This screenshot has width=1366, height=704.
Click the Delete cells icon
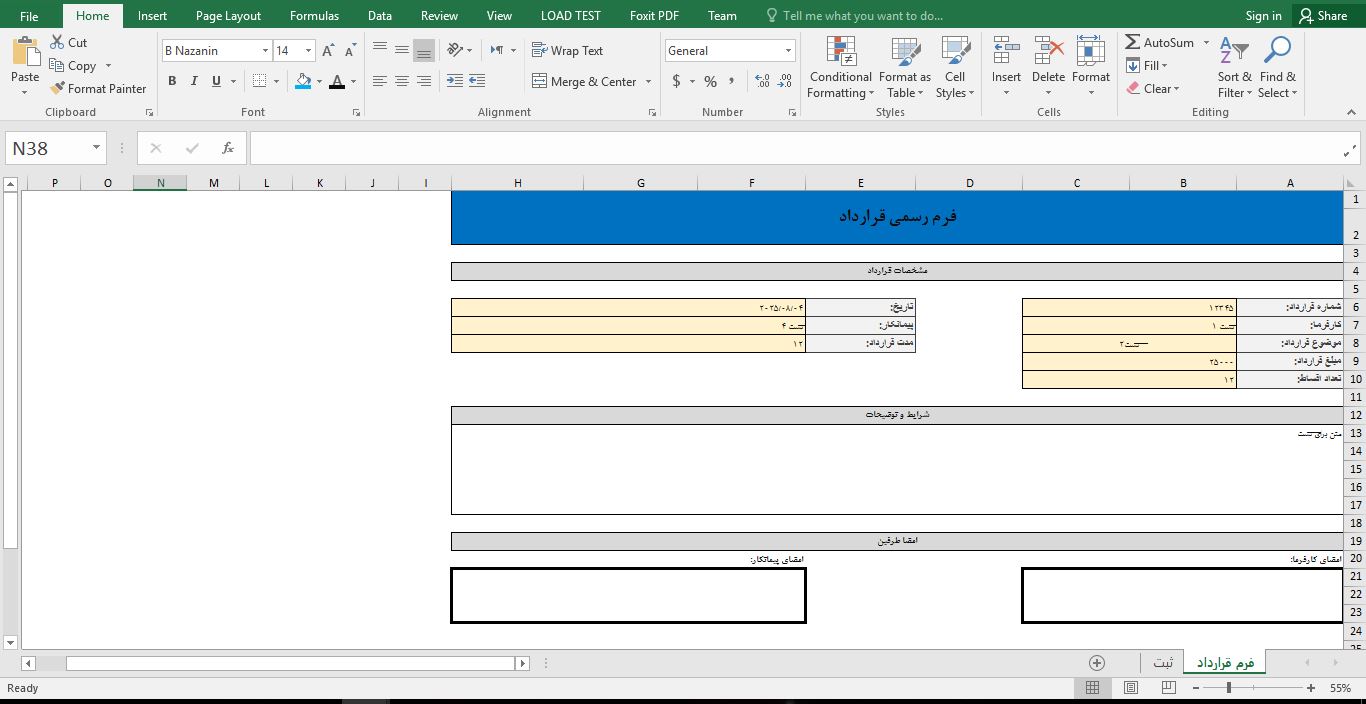[x=1048, y=50]
